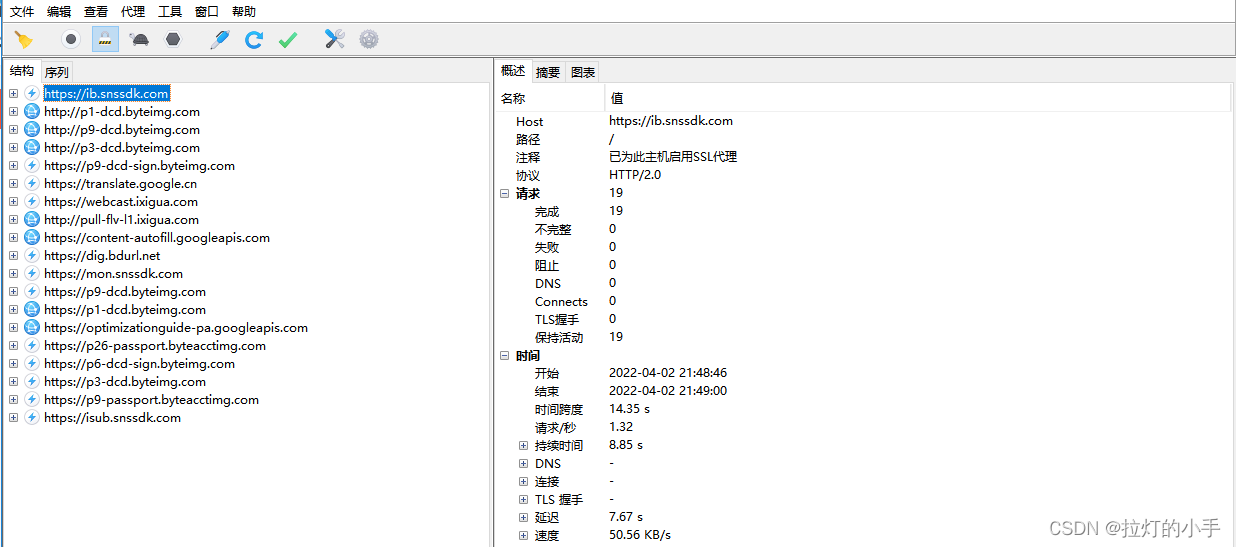1236x547 pixels.
Task: Open the 文件 menu
Action: pyautogui.click(x=22, y=12)
